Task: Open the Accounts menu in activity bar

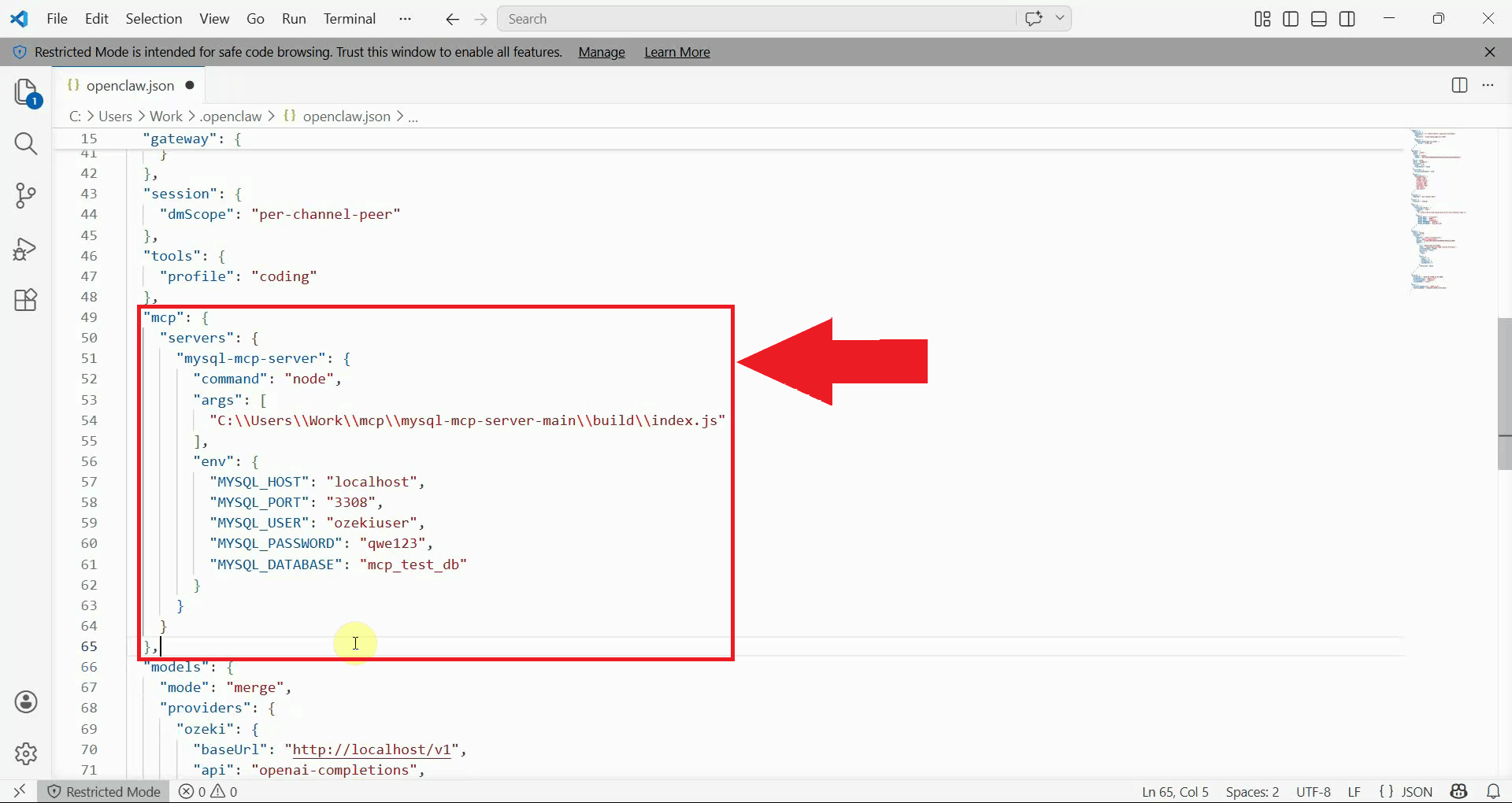Action: (x=26, y=701)
